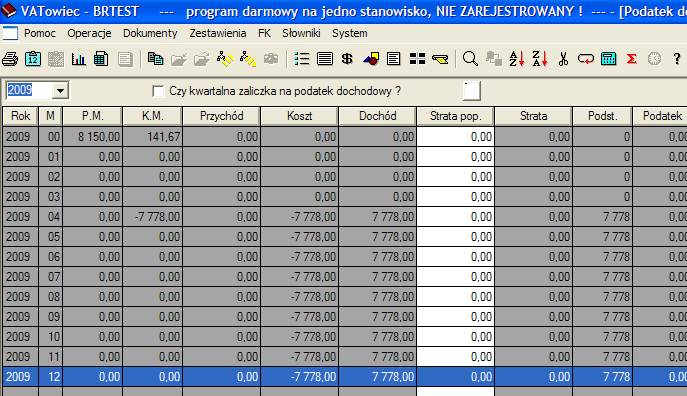The image size is (687, 396).
Task: Expand the 2009 year dropdown arrow
Action: coord(60,91)
